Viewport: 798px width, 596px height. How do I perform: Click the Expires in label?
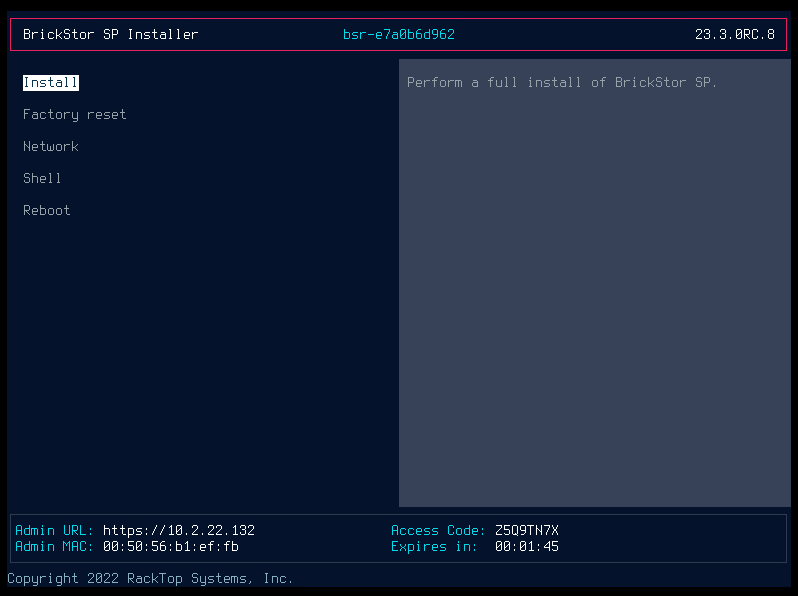435,547
